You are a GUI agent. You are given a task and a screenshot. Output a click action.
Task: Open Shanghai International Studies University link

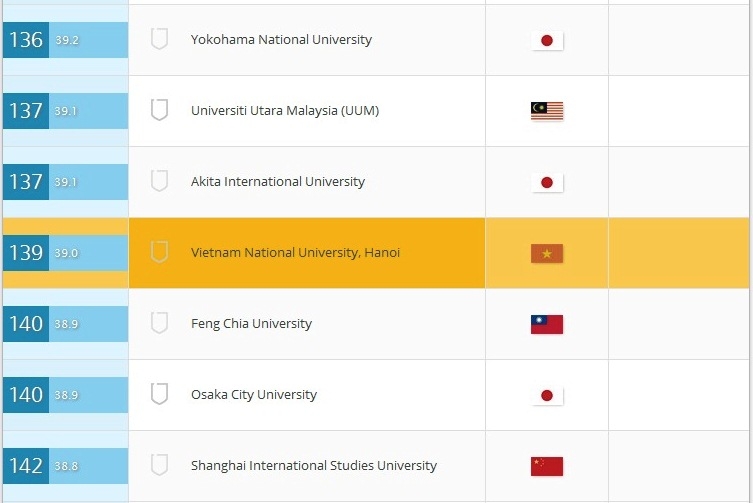pyautogui.click(x=314, y=466)
